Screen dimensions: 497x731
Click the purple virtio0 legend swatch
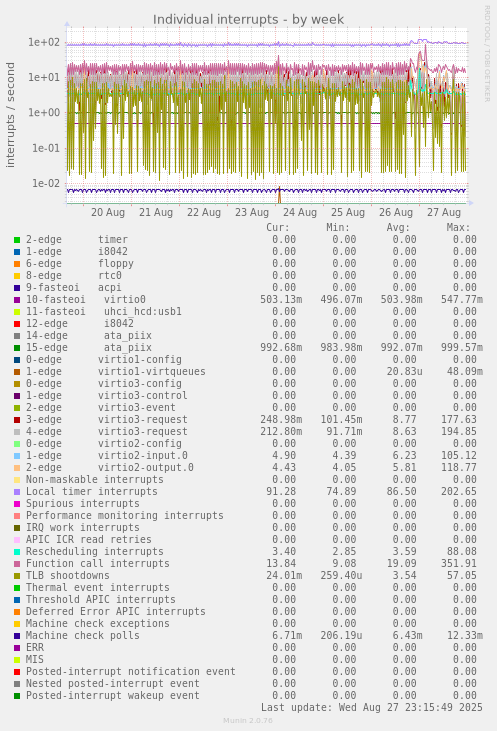17,300
